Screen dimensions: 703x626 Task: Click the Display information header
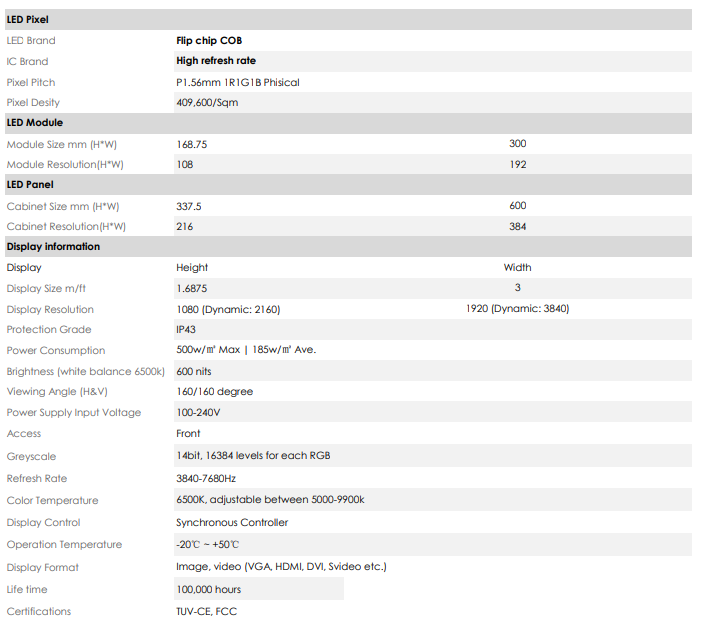tap(348, 247)
